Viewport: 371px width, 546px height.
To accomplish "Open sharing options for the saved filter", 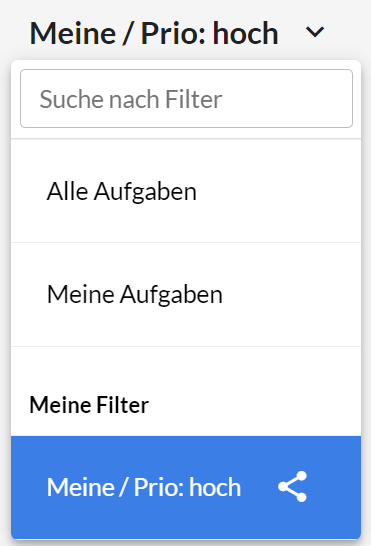I will point(292,486).
